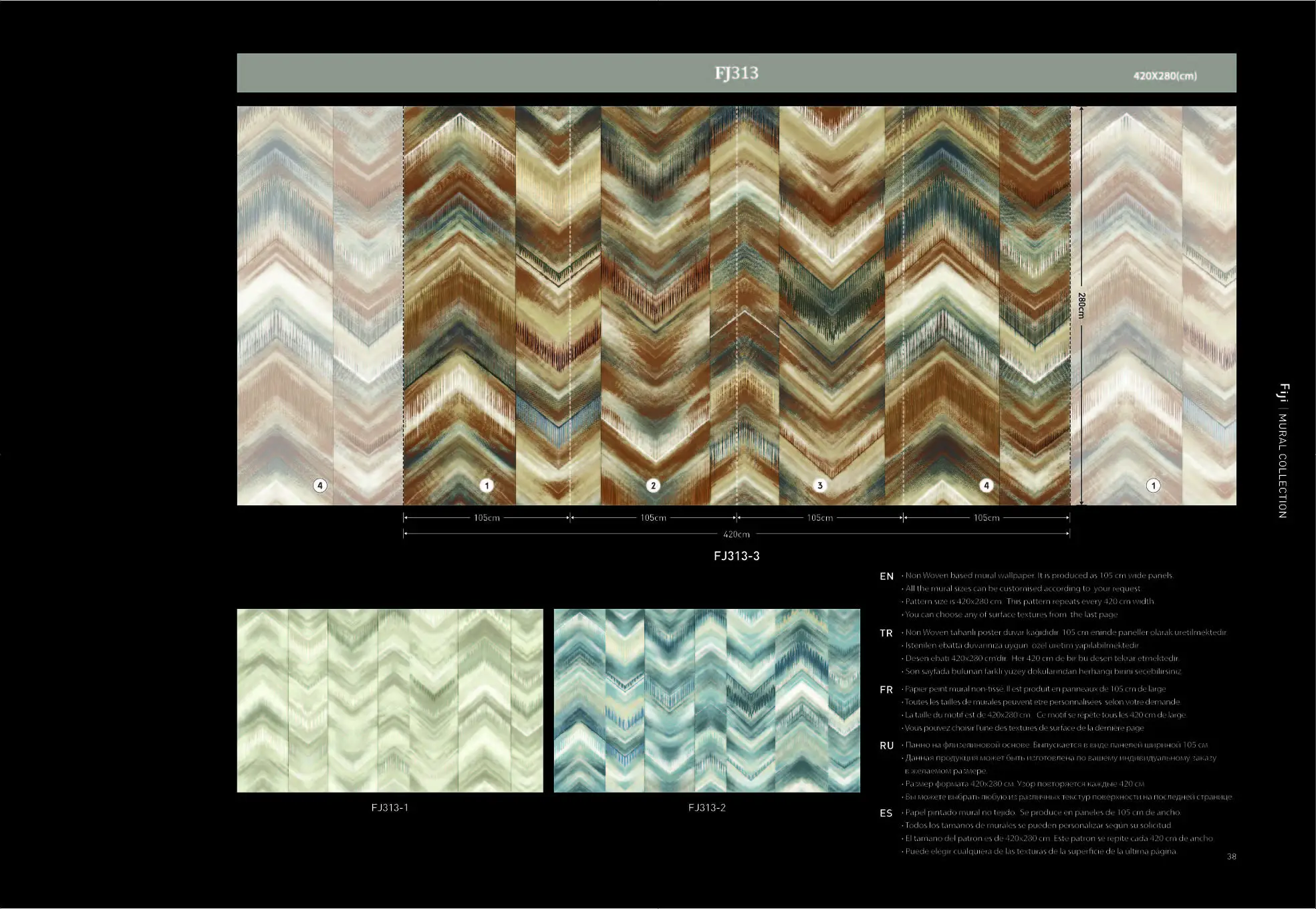Click page number 38

pos(1231,856)
